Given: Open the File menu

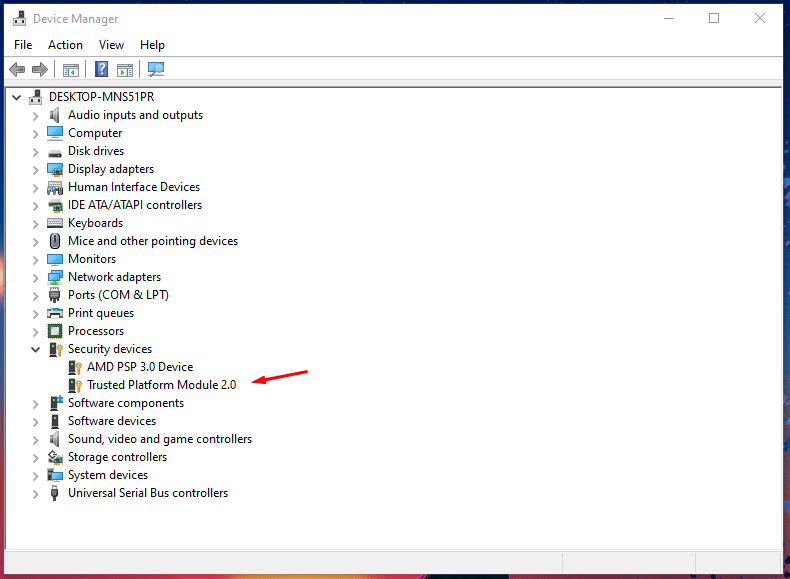Looking at the screenshot, I should click(23, 45).
